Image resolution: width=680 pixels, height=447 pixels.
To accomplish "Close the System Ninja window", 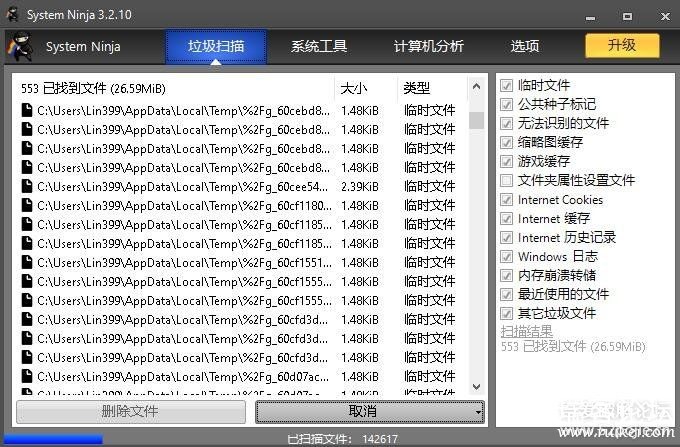I will click(665, 16).
